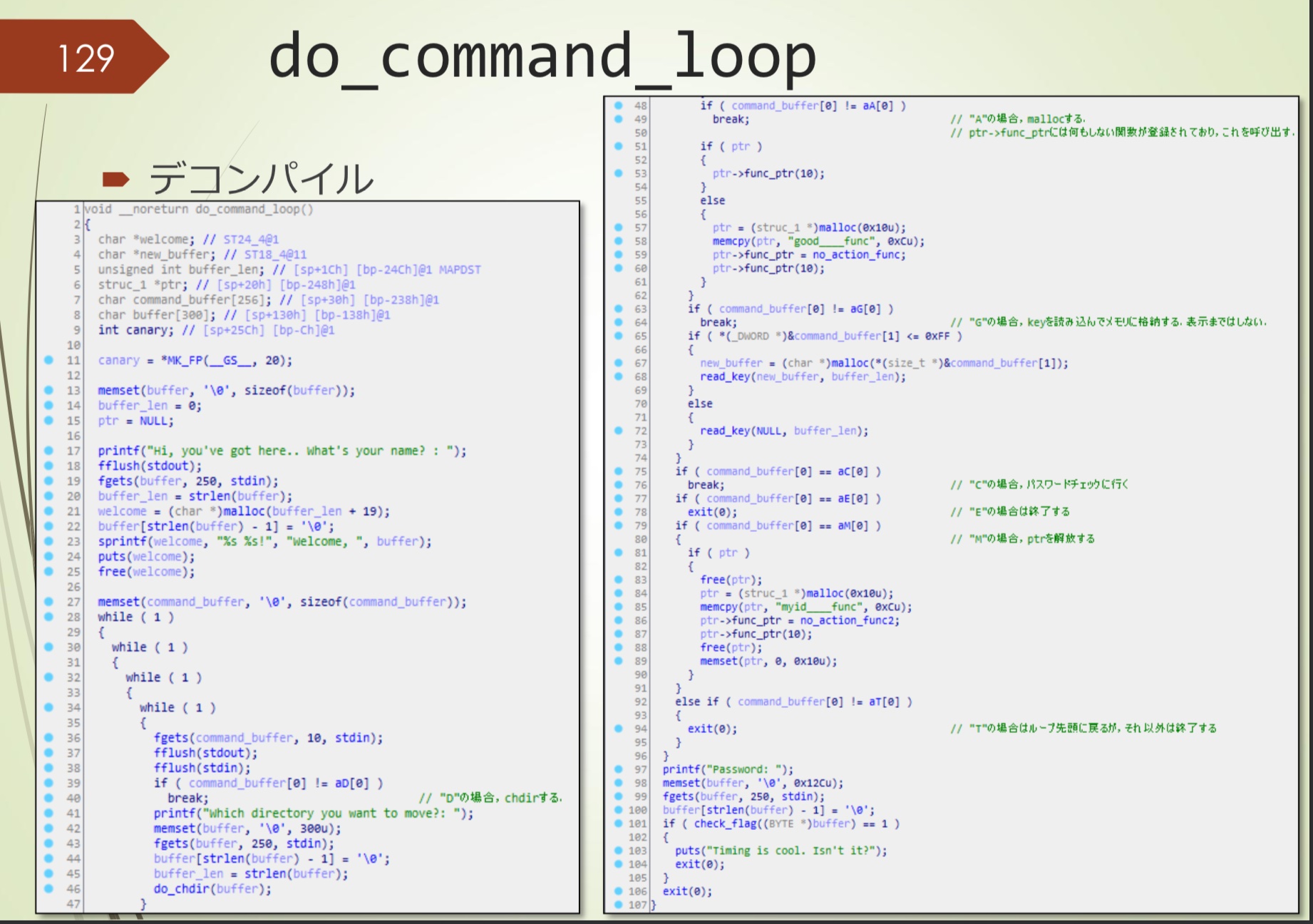This screenshot has width=1313, height=924.
Task: Select ptr->func_ptr = no_action_func; line
Action: (x=809, y=255)
